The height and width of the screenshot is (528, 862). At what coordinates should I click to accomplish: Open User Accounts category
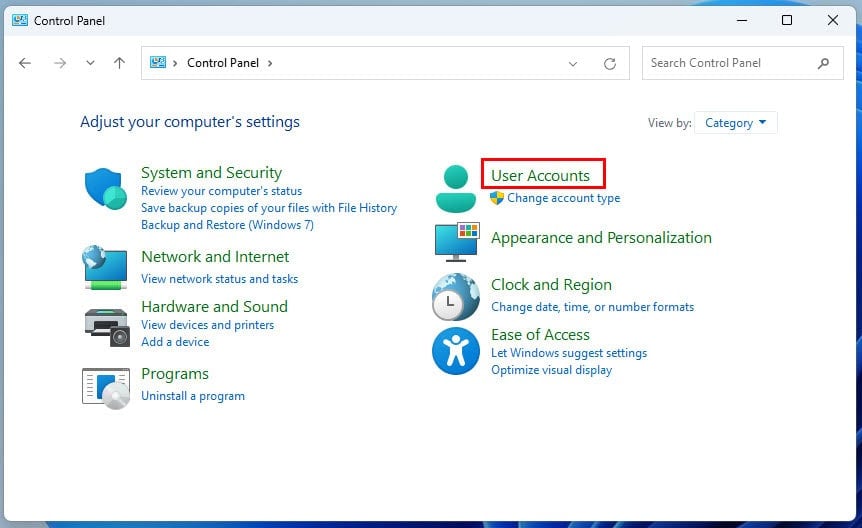[540, 175]
